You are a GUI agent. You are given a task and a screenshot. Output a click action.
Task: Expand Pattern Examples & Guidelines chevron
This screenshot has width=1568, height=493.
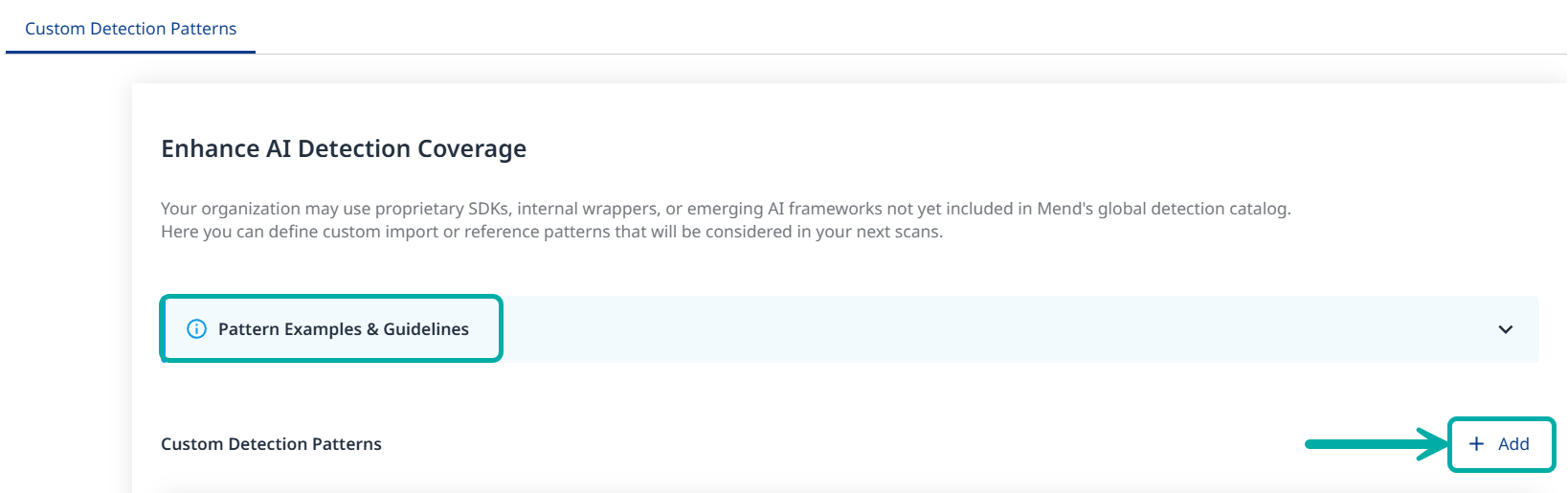tap(1505, 329)
